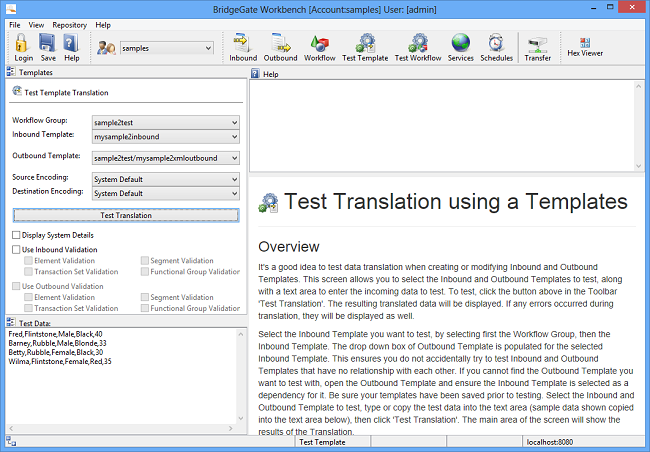Open the View menu
650x452 pixels.
coord(36,25)
